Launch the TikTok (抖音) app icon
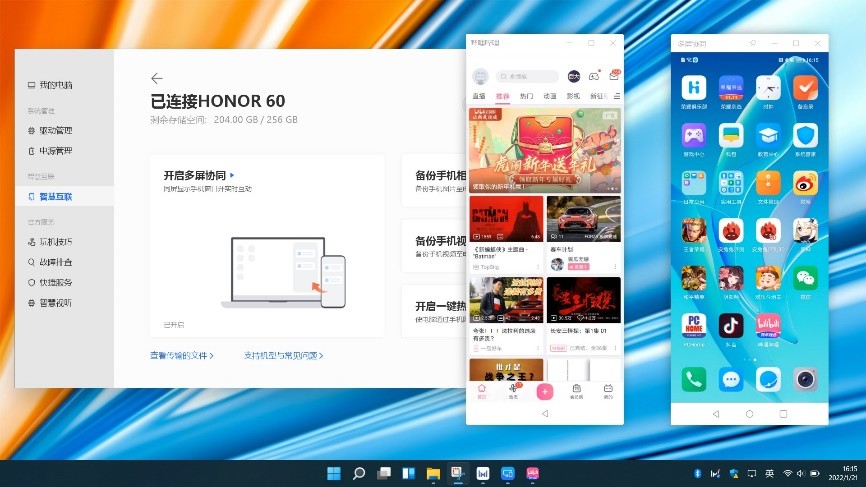 pos(731,327)
